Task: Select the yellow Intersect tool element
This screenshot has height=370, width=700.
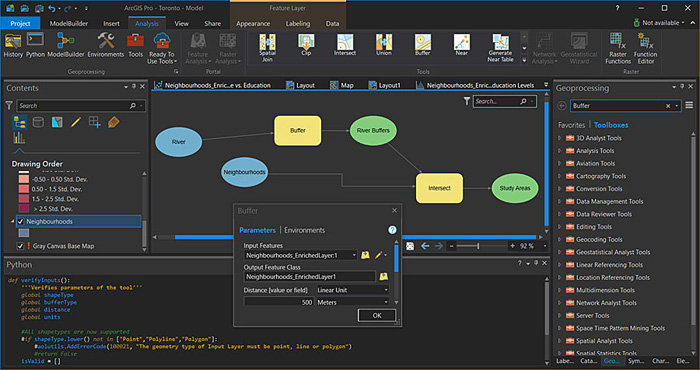Action: coord(439,188)
